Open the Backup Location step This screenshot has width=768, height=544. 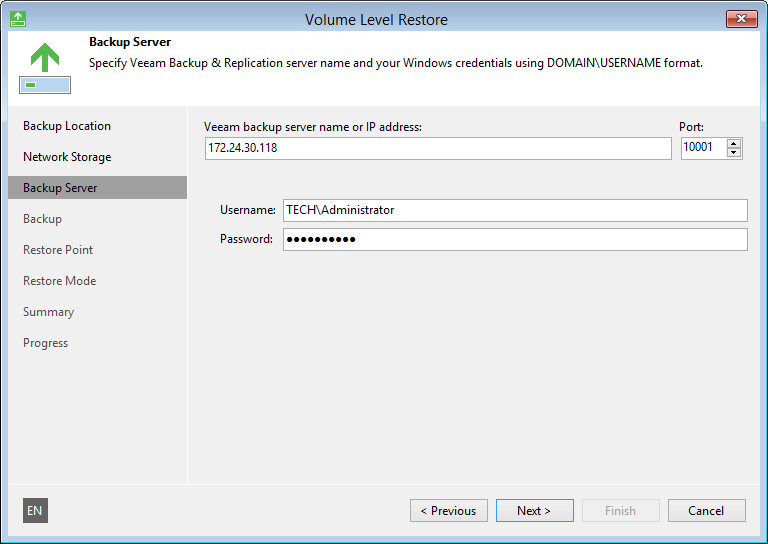67,126
